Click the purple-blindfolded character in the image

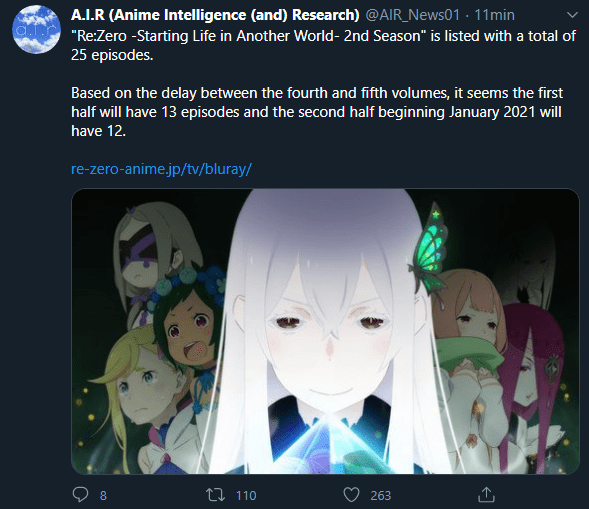[x=150, y=255]
